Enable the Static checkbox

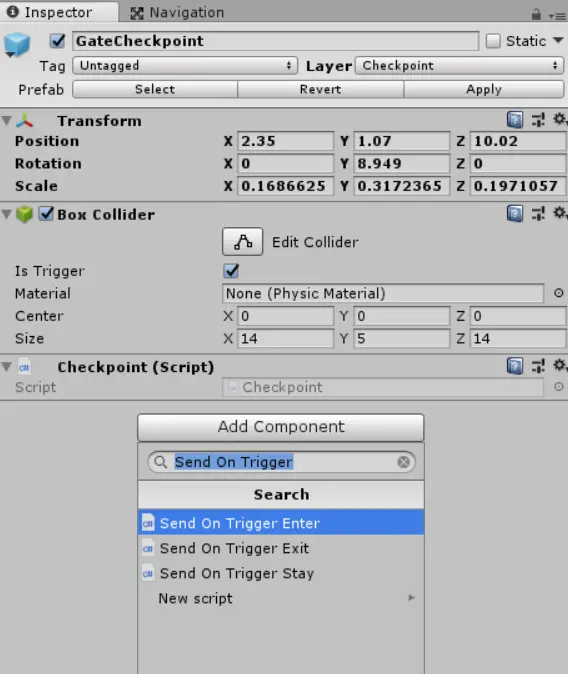(x=493, y=41)
